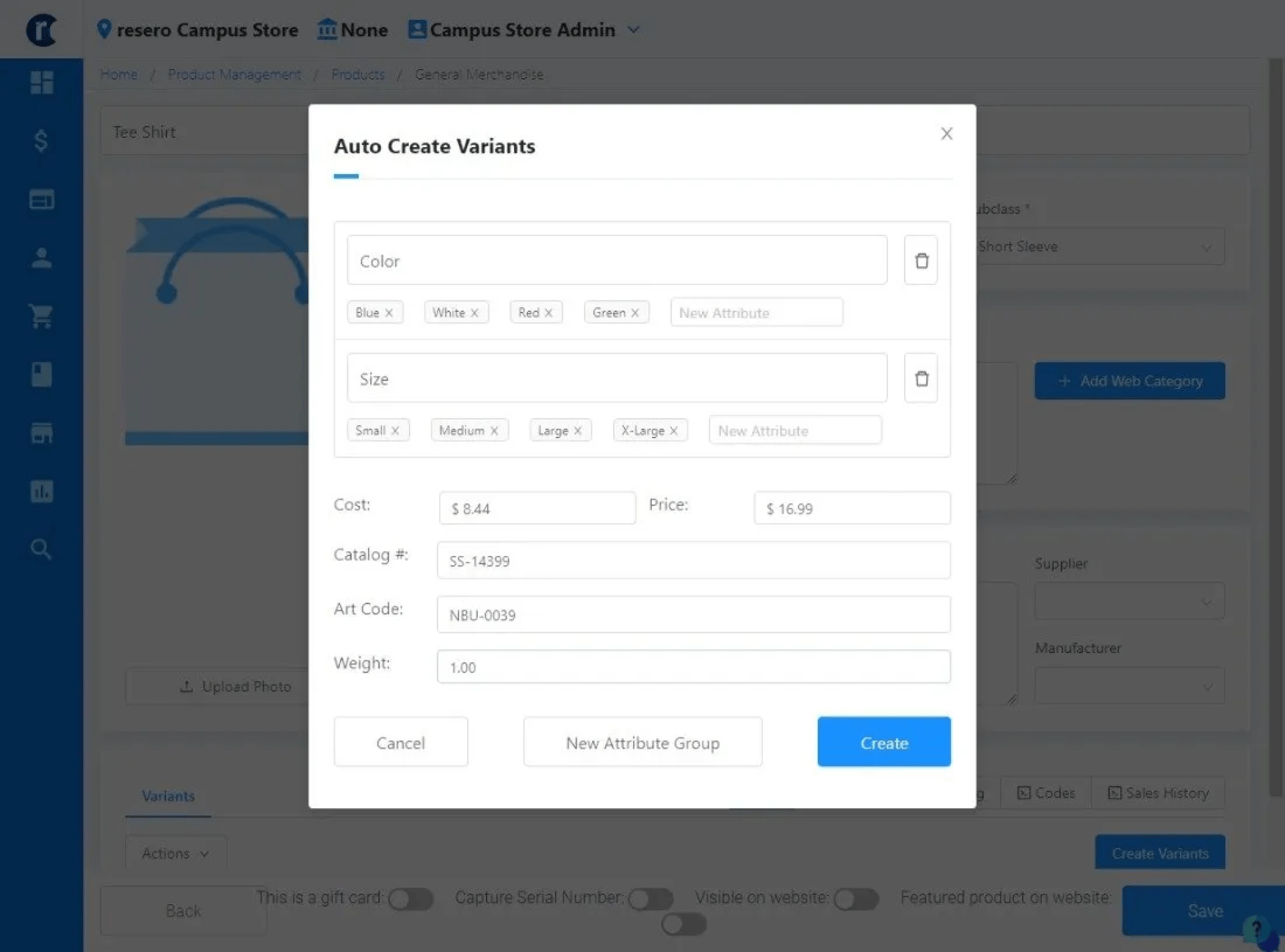Viewport: 1285px width, 952px height.
Task: Click inside the Art Code input field
Action: (693, 614)
